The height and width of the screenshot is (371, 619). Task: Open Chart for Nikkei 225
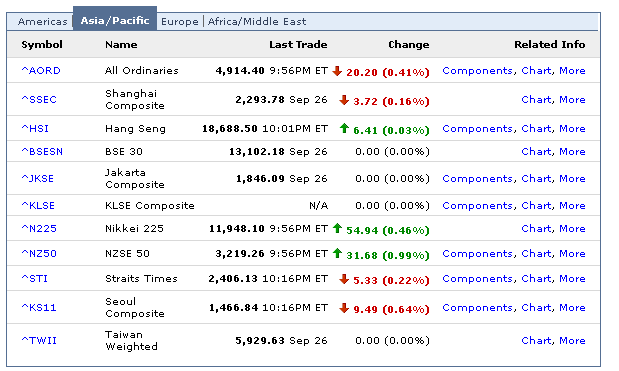tap(536, 229)
